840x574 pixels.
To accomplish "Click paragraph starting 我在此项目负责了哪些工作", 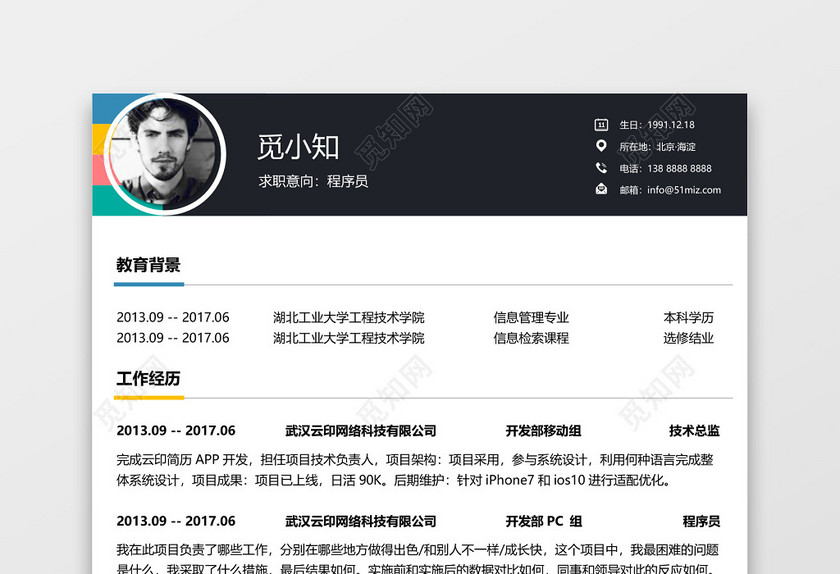I will [x=418, y=558].
